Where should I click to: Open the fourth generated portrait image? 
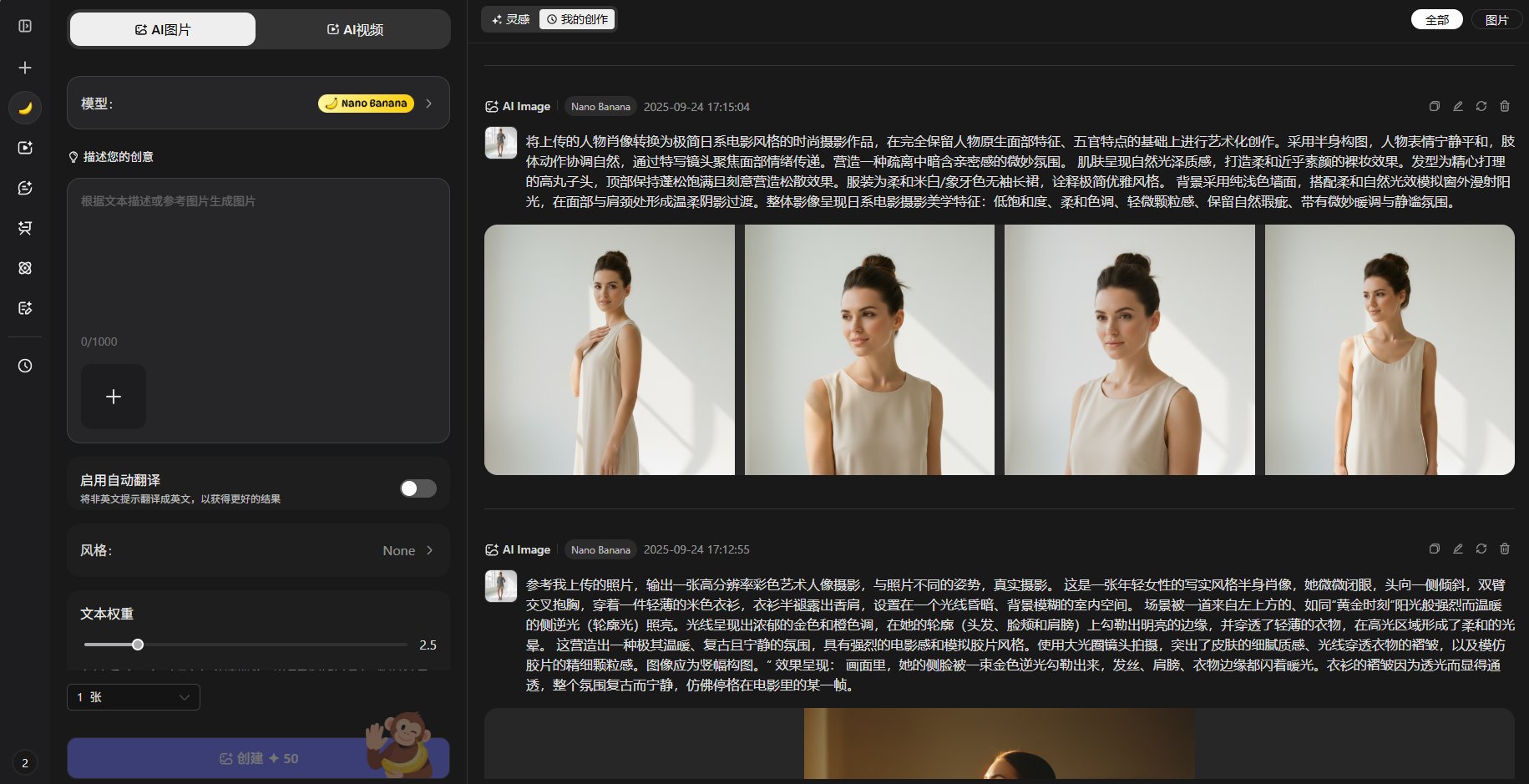(x=1390, y=350)
